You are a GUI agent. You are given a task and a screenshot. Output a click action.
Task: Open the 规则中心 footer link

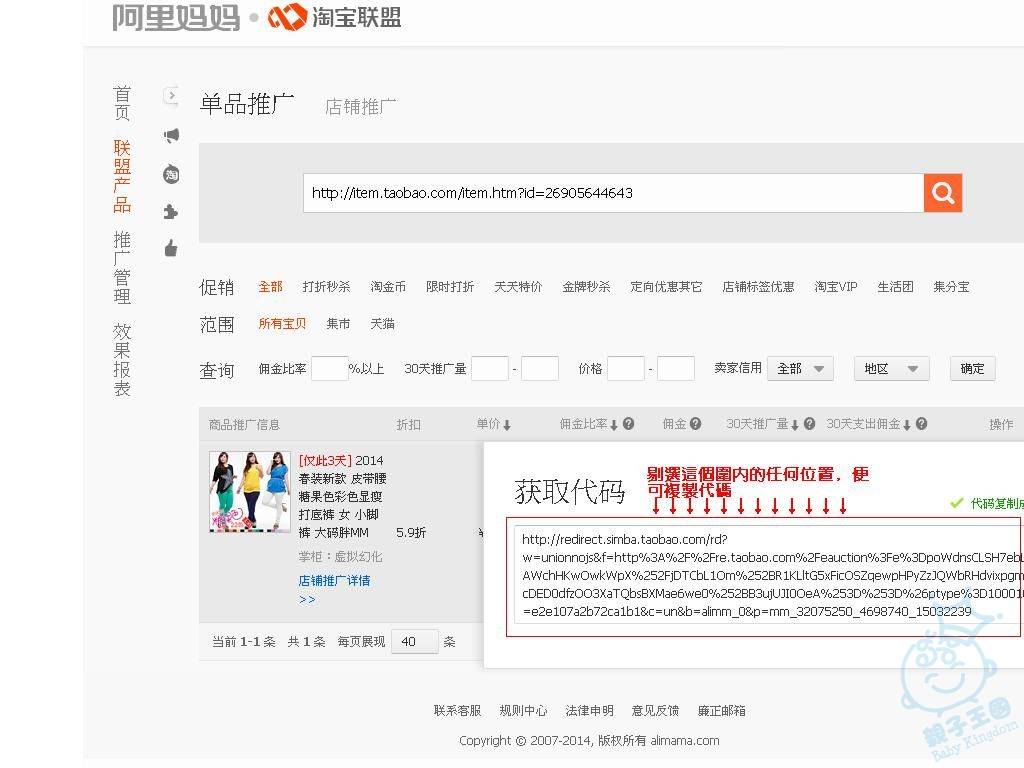click(523, 711)
